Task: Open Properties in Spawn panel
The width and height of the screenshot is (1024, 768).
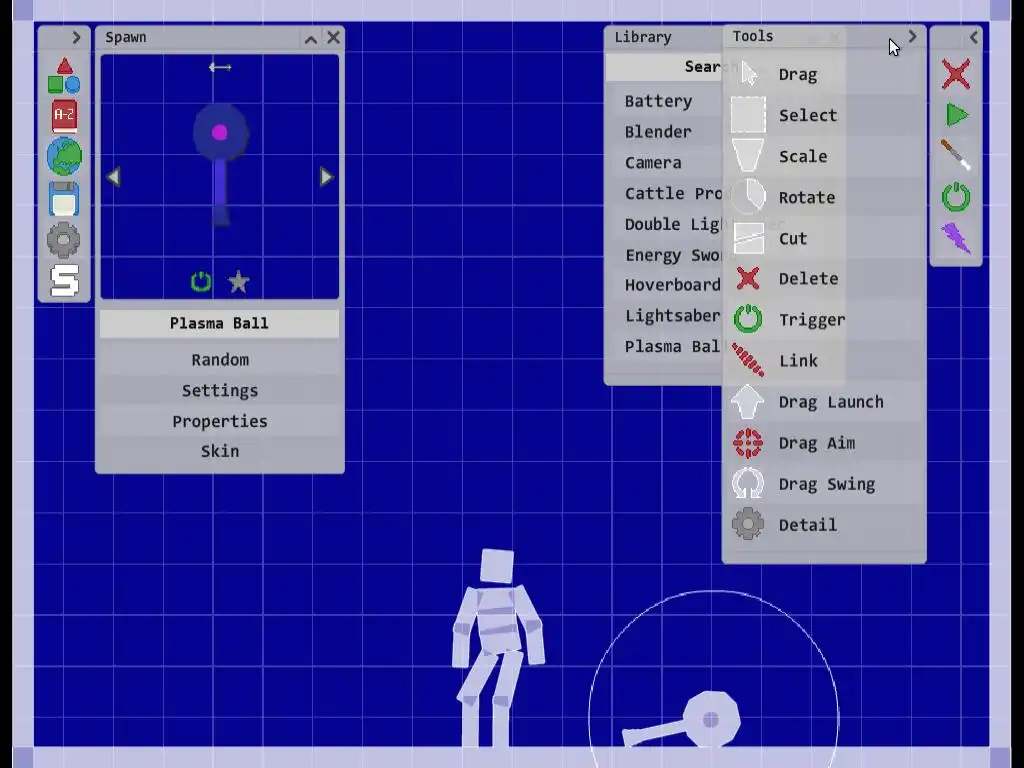Action: 219,421
